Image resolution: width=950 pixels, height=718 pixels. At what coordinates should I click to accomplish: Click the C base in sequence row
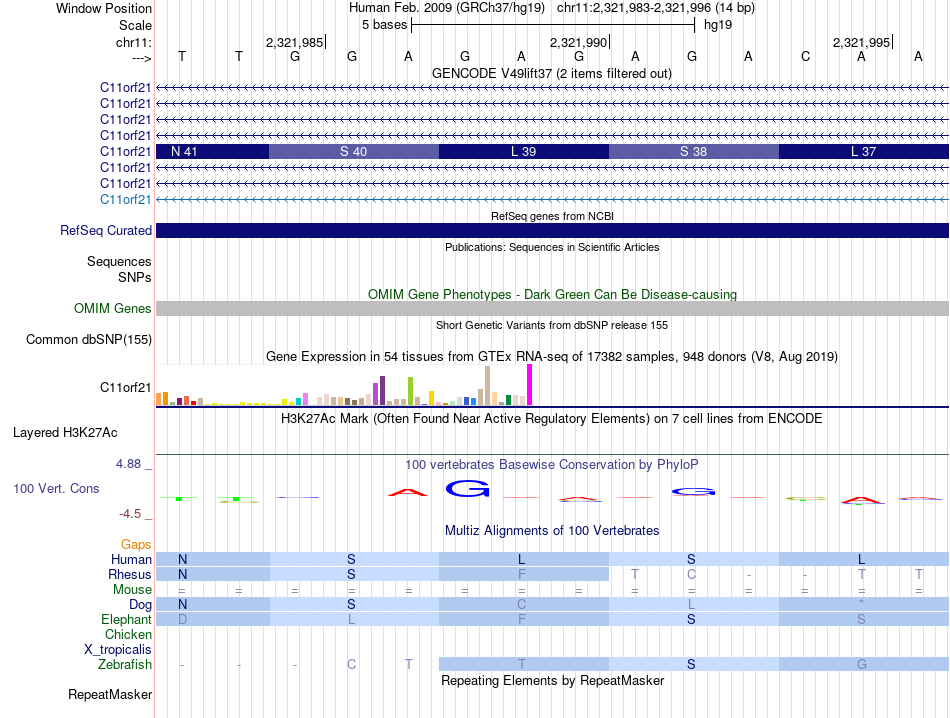point(805,56)
